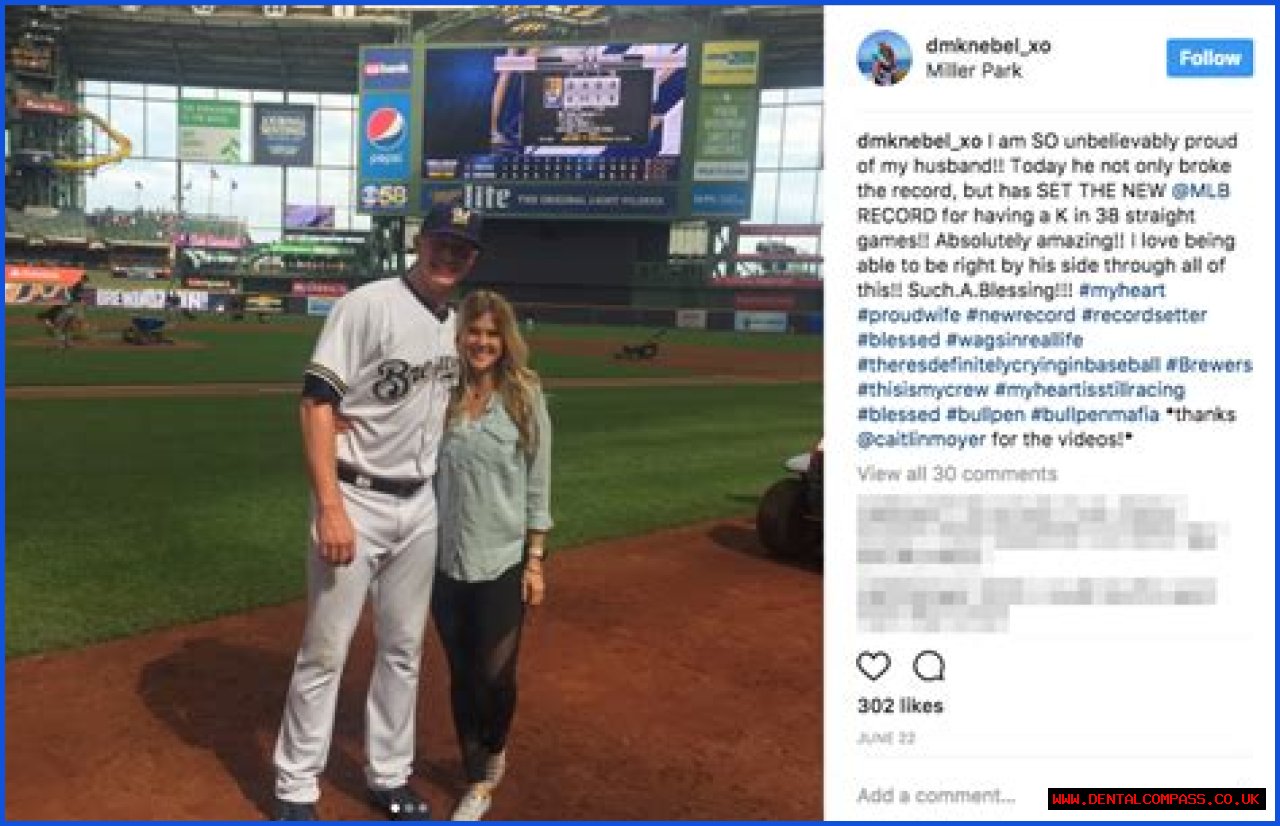The width and height of the screenshot is (1280, 826).
Task: Show who liked via 302 likes
Action: [900, 706]
